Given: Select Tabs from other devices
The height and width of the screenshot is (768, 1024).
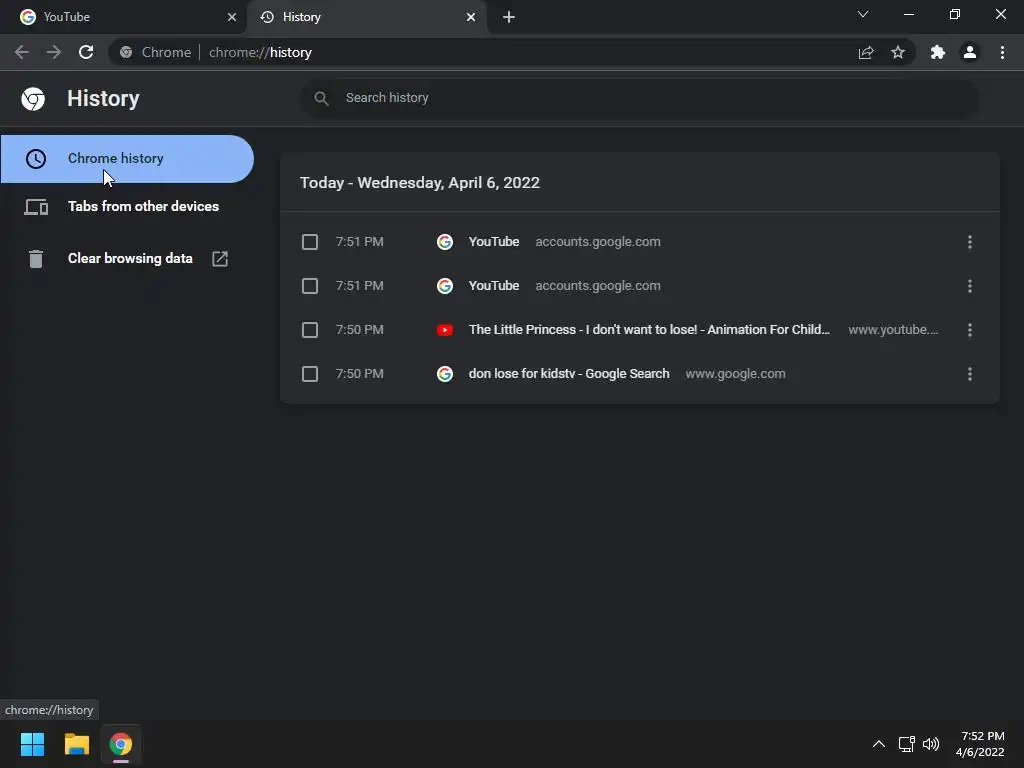Looking at the screenshot, I should [x=142, y=207].
